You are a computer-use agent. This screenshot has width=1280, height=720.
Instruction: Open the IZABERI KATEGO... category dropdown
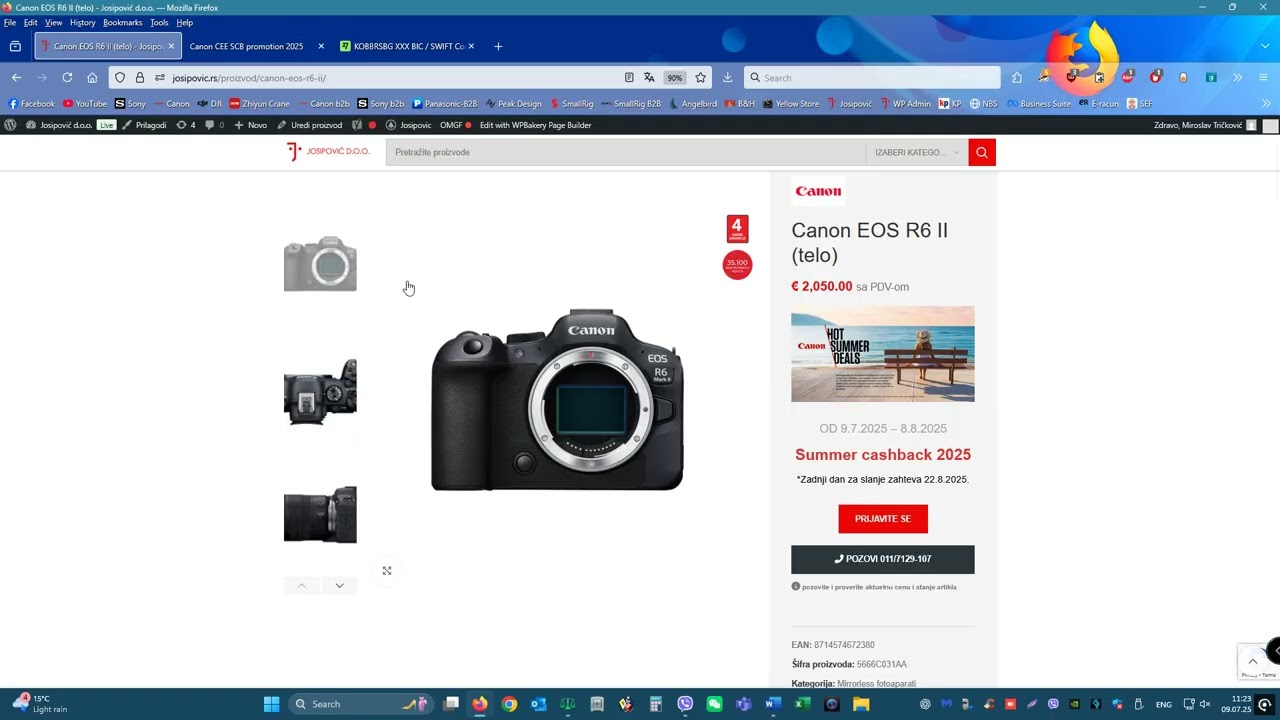(917, 152)
